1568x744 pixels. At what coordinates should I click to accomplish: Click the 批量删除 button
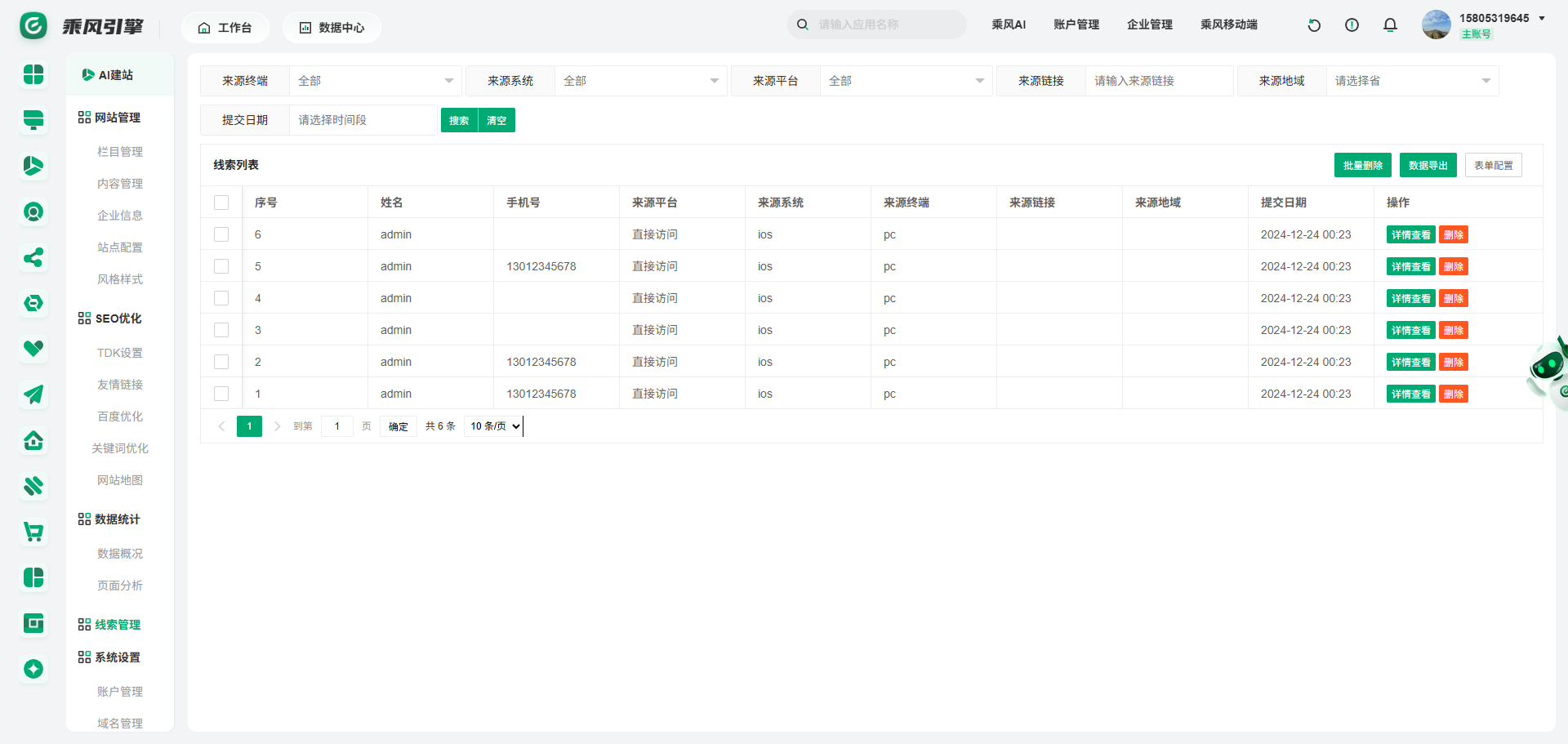coord(1362,165)
